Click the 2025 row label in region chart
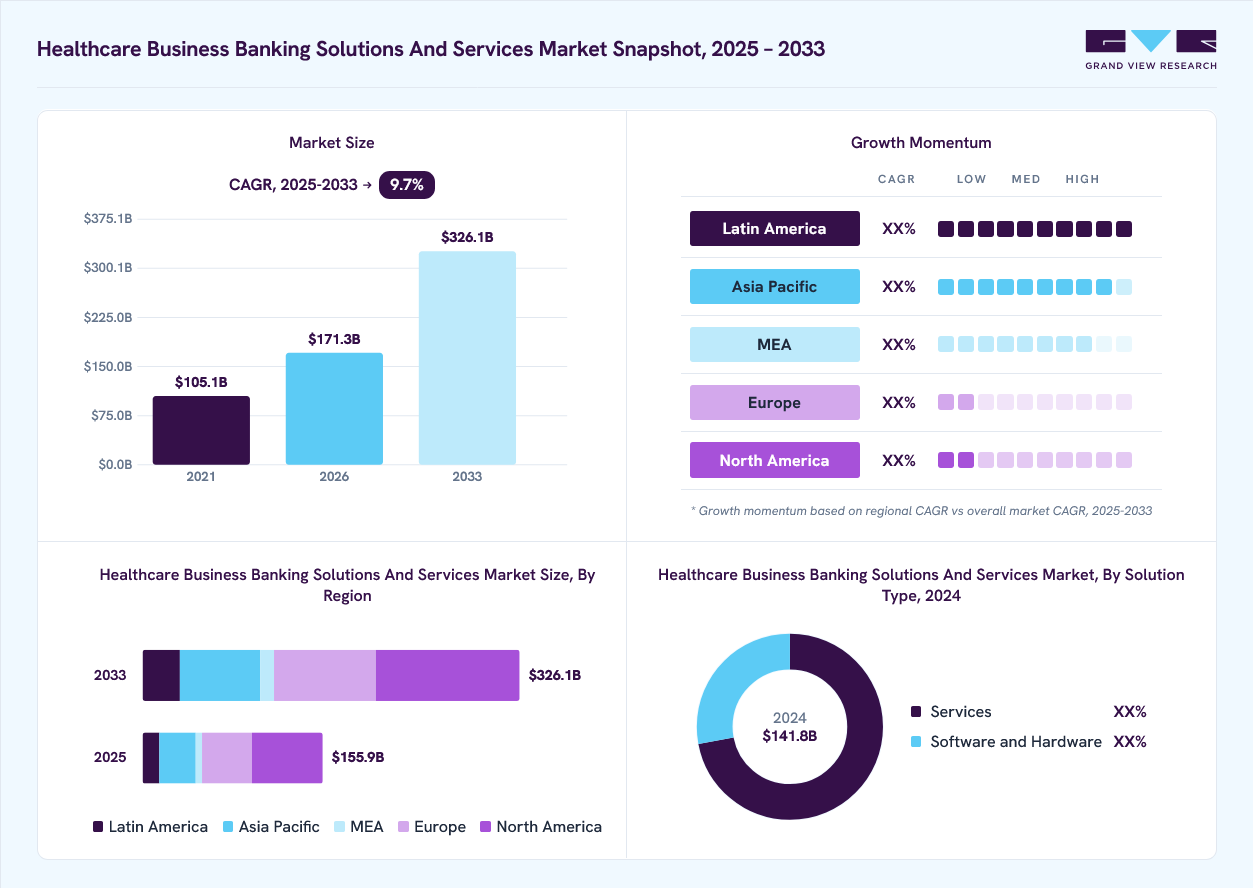 click(110, 757)
